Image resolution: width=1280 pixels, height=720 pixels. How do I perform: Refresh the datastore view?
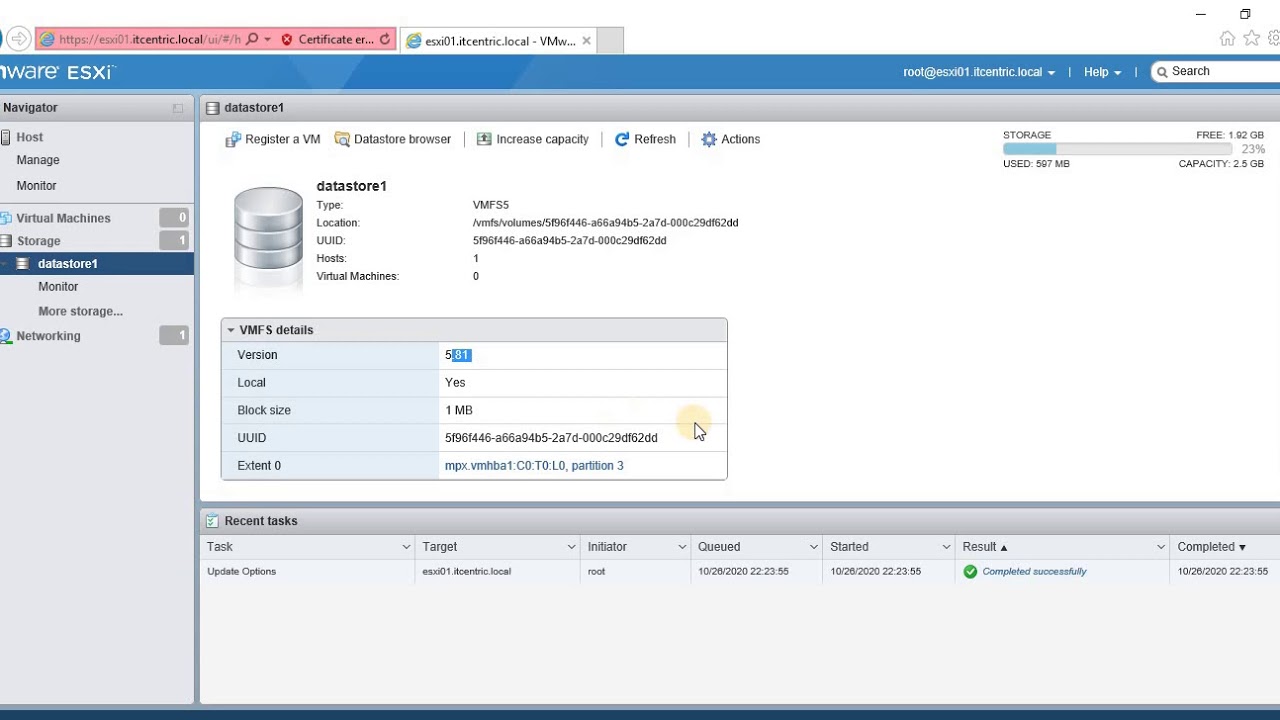click(x=645, y=140)
